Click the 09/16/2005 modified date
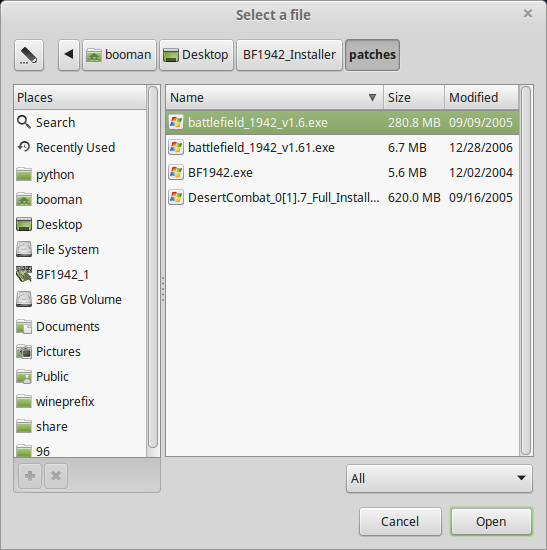 (481, 197)
